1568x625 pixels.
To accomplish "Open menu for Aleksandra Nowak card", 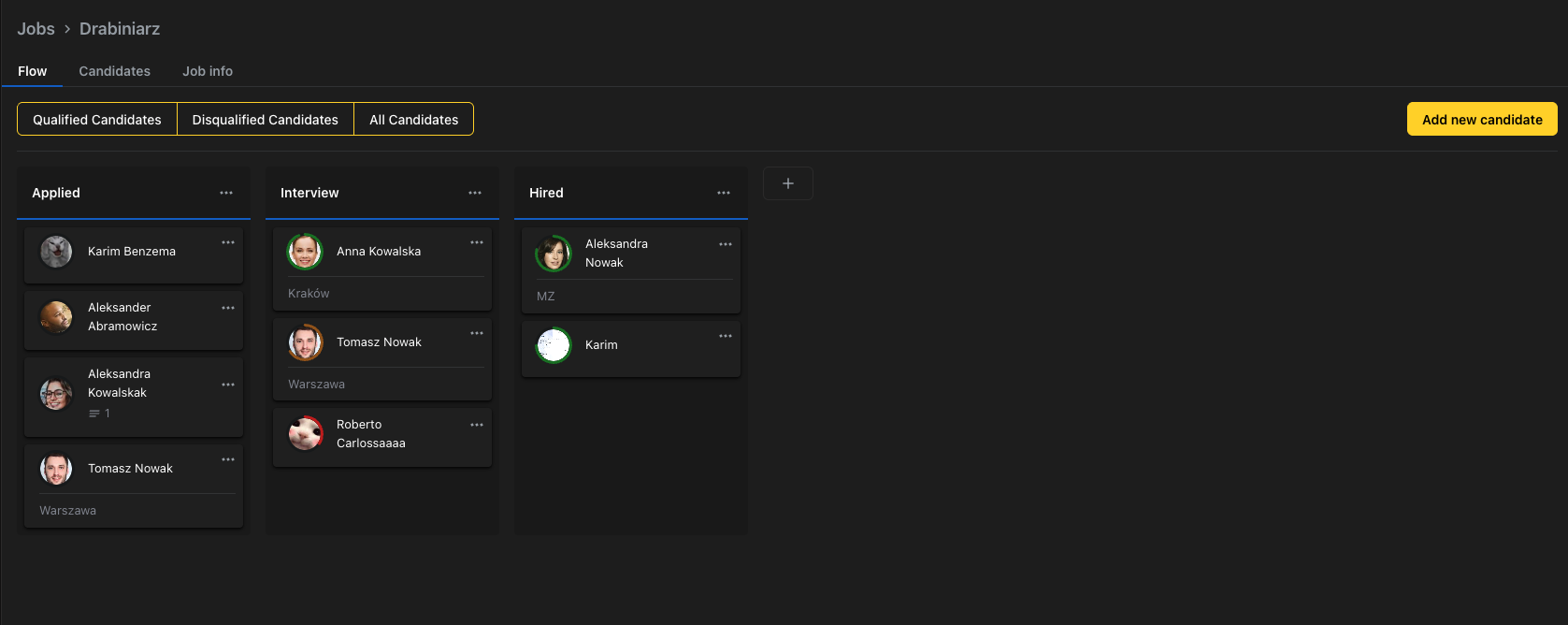I will [x=726, y=244].
